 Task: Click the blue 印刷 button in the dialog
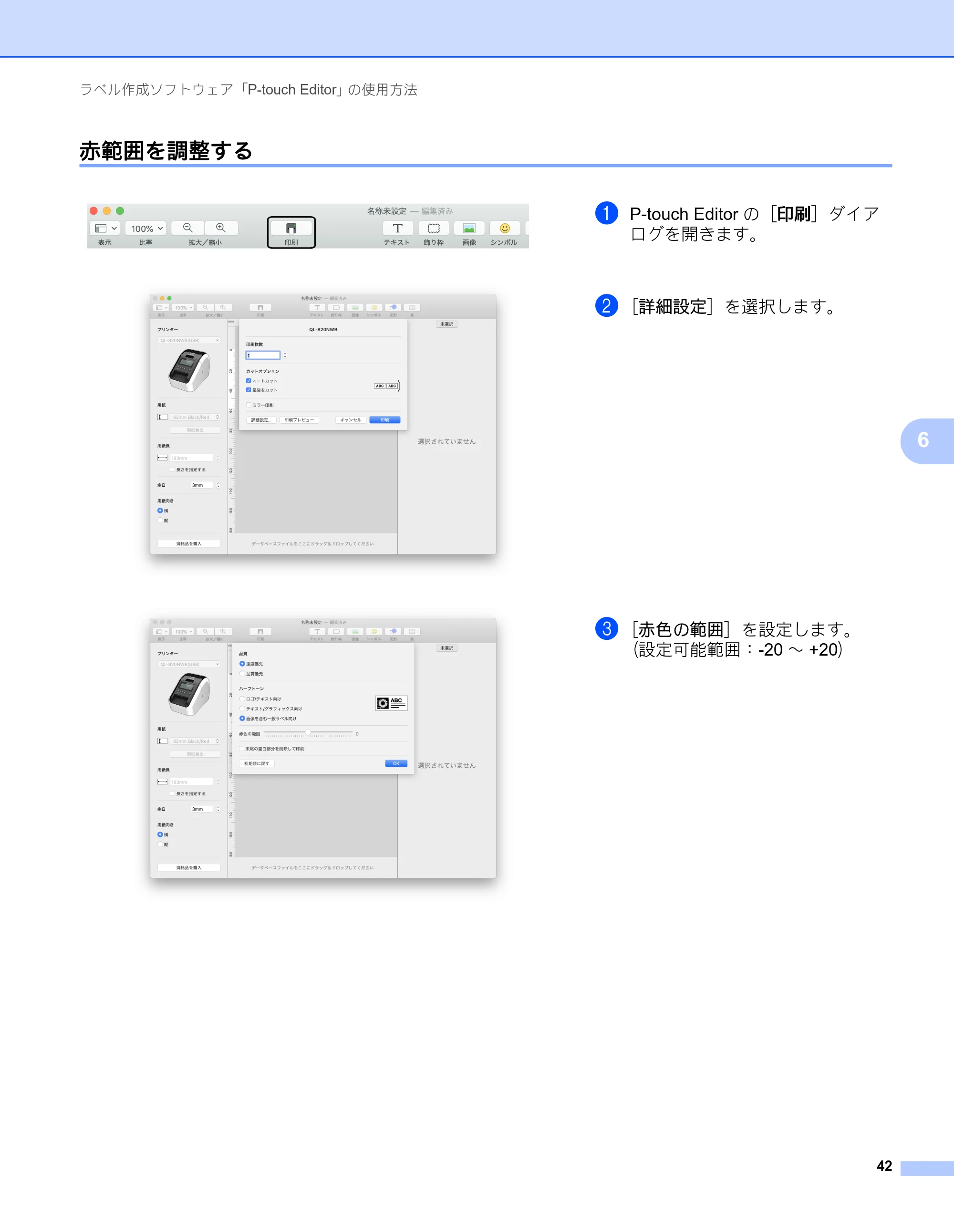tap(385, 420)
